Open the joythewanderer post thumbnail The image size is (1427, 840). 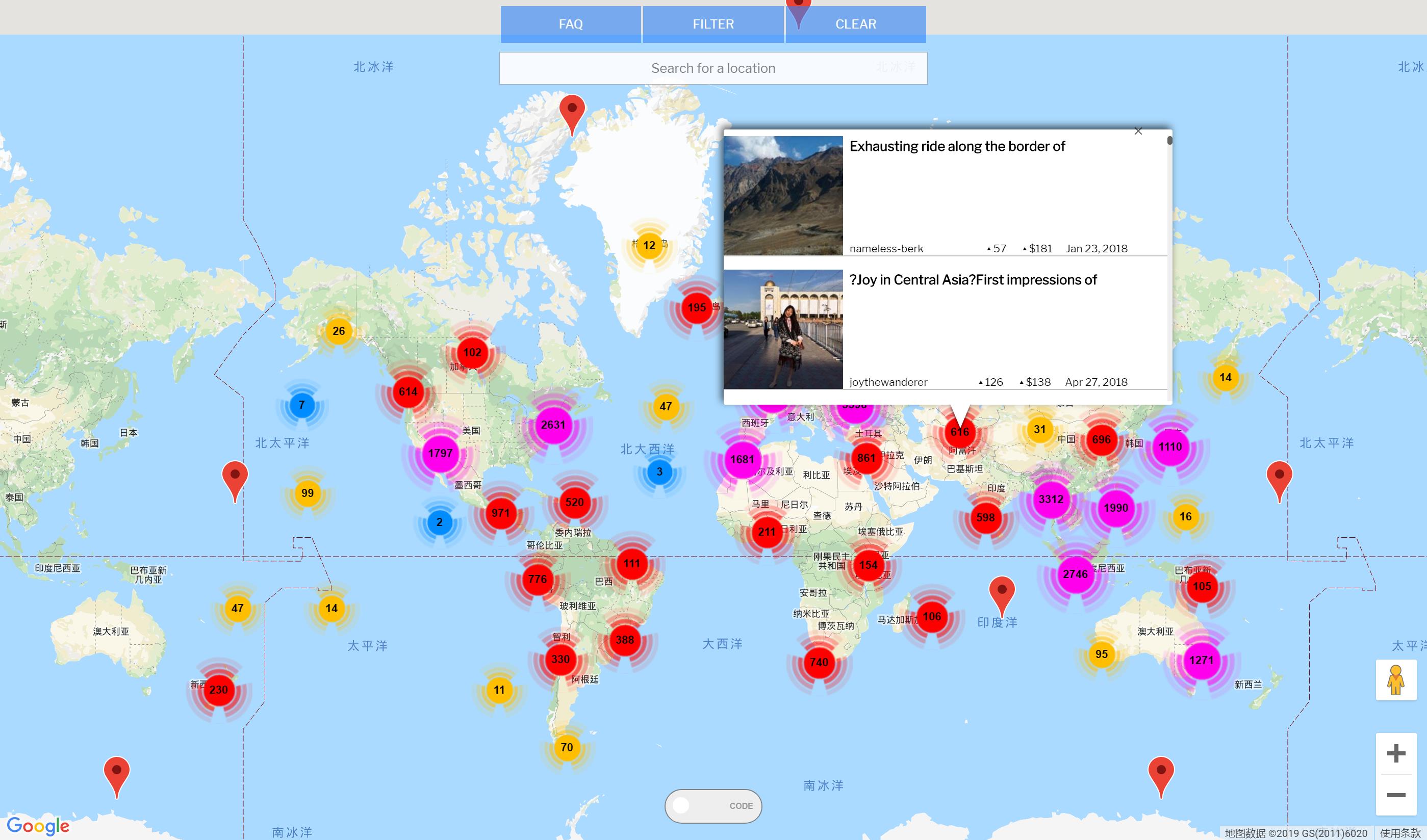[x=783, y=329]
